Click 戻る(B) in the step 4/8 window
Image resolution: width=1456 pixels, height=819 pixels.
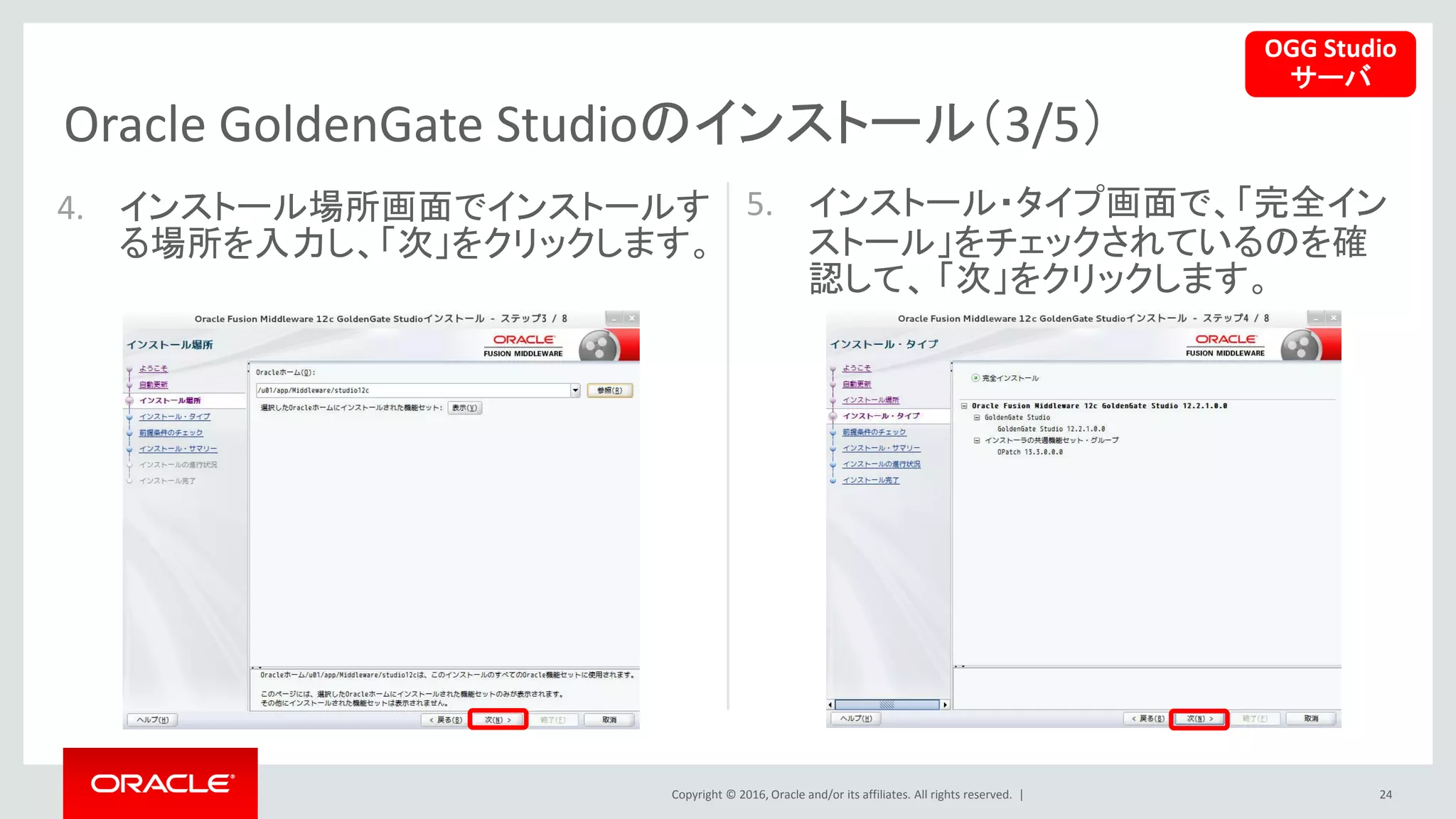[1147, 719]
